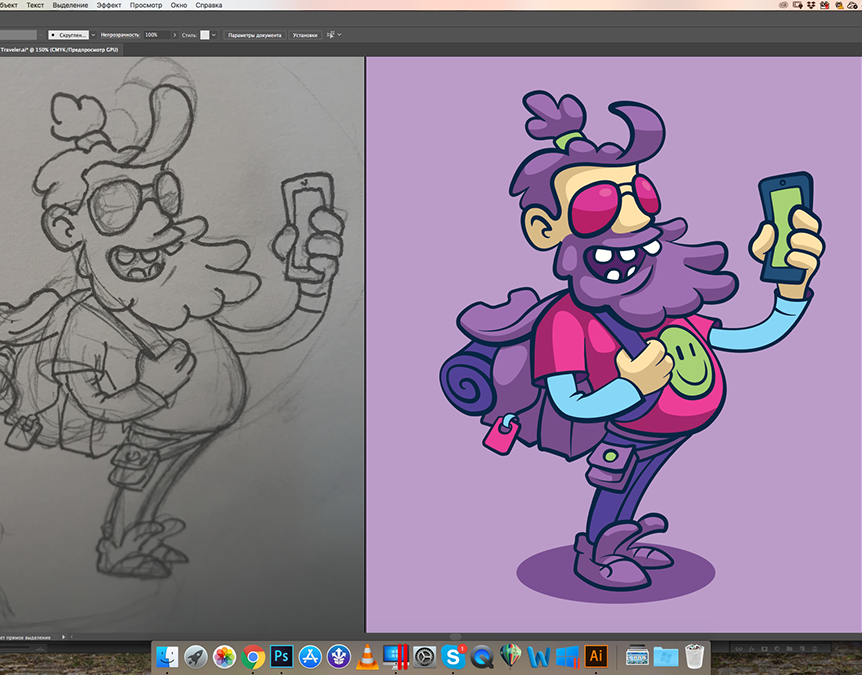862x675 pixels.
Task: Open the Текст menu
Action: point(35,5)
